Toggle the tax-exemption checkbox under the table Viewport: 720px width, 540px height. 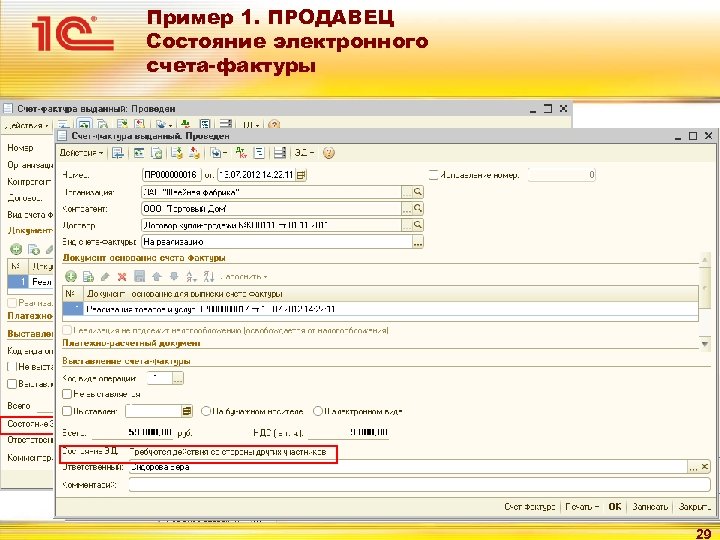click(67, 330)
